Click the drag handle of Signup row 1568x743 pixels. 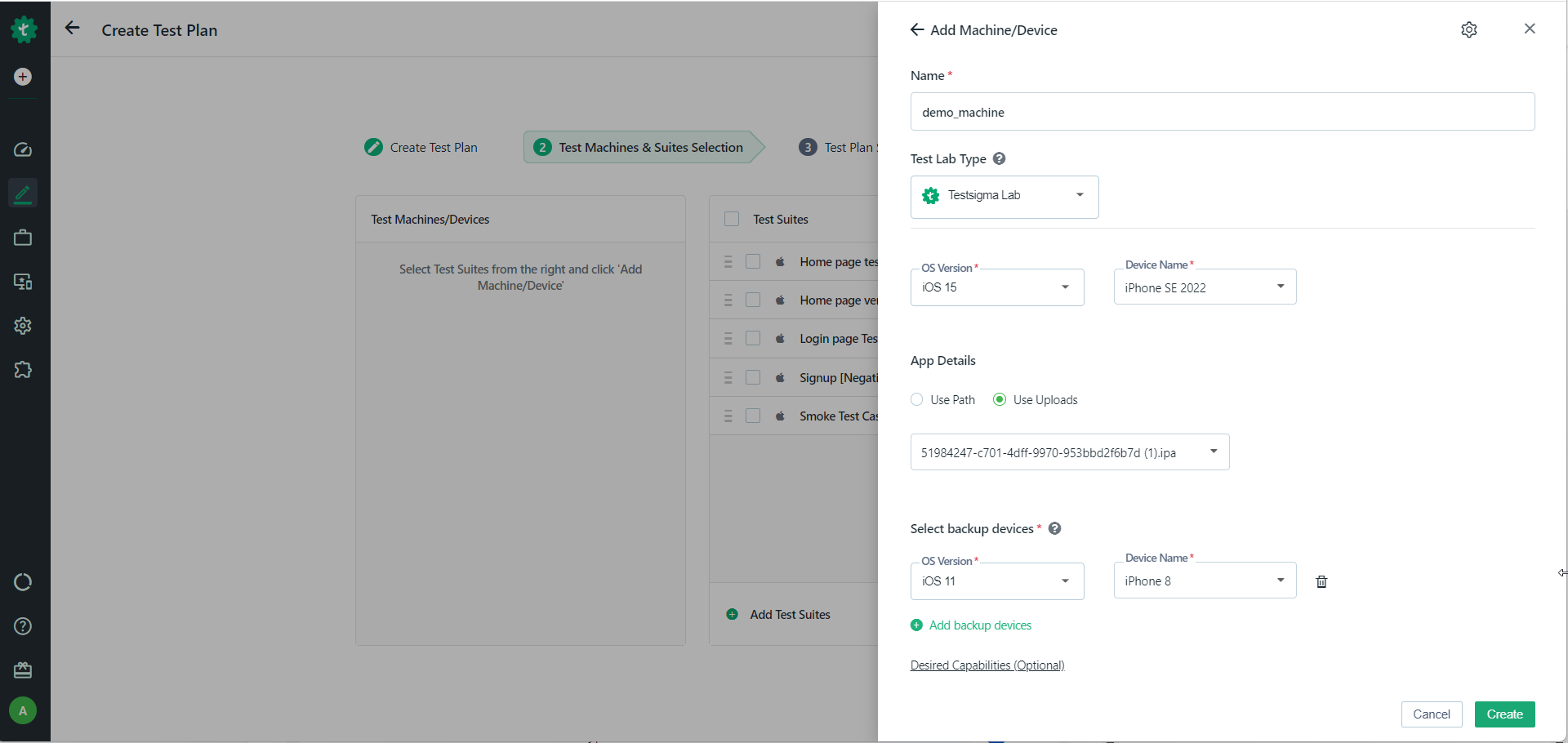(728, 378)
